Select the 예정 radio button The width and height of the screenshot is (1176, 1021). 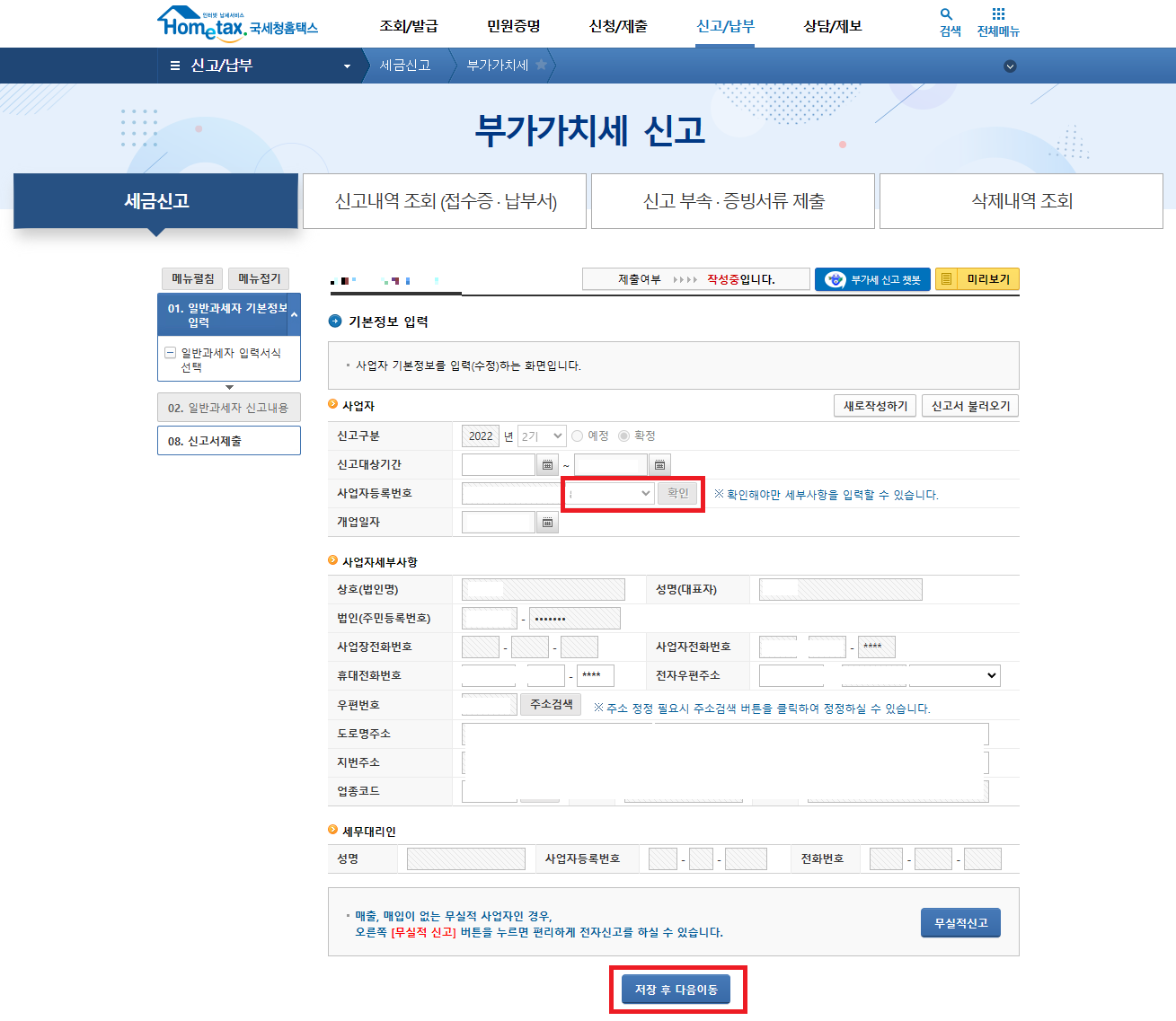point(577,436)
